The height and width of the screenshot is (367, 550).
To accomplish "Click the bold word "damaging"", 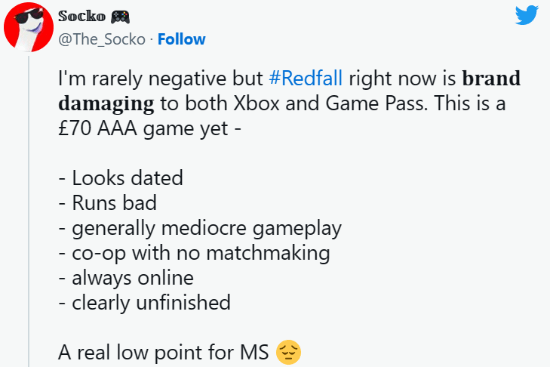I will (106, 104).
